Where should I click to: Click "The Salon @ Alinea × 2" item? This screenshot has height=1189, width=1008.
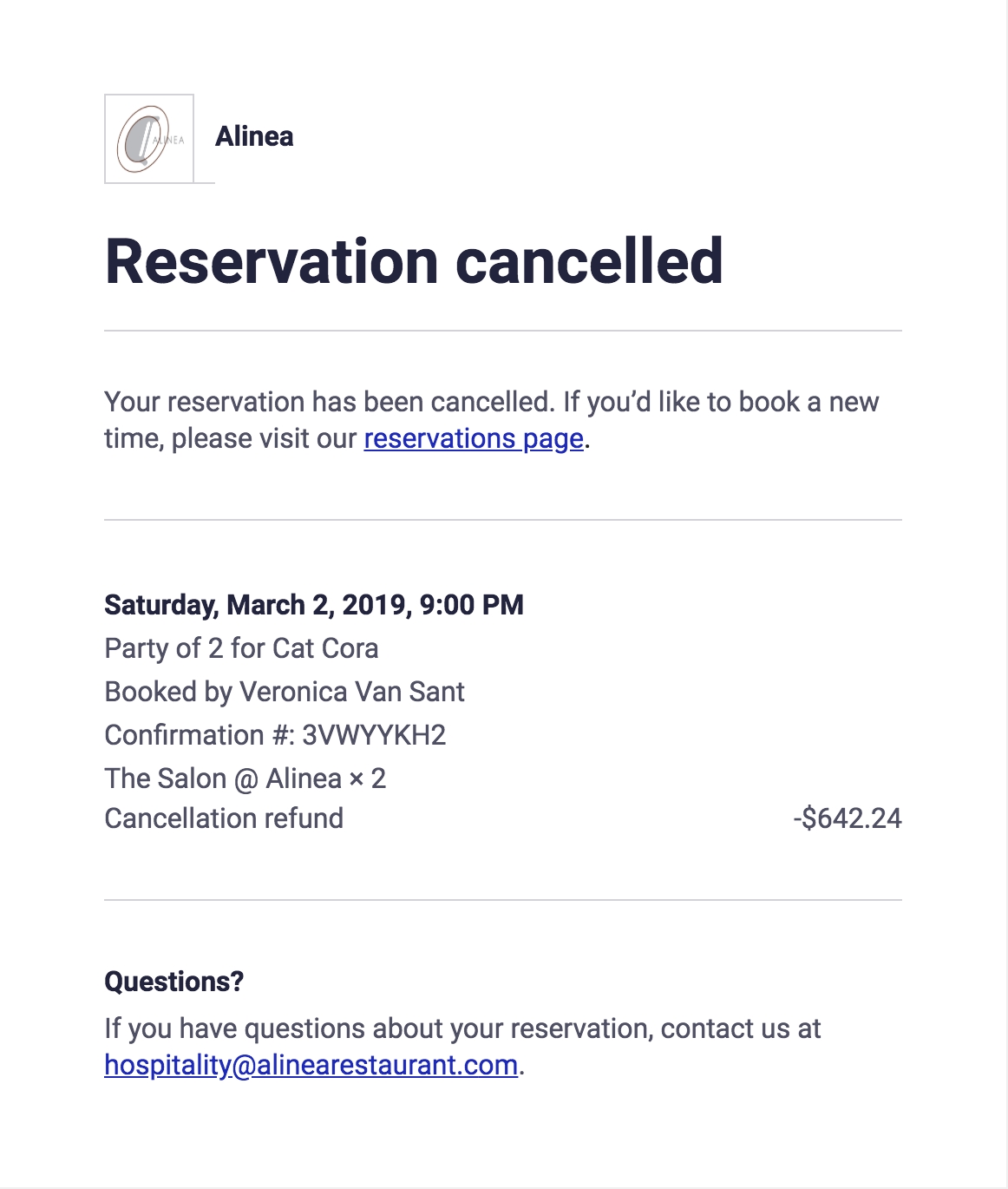coord(245,778)
